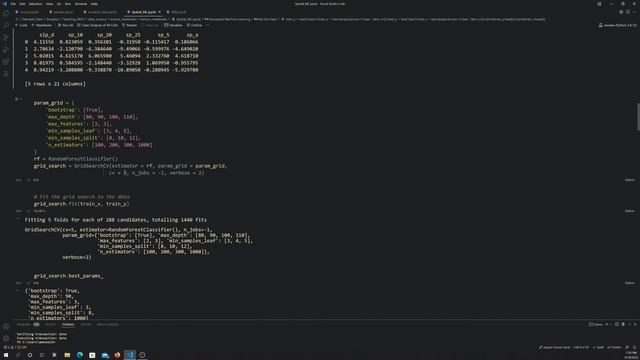Image resolution: width=640 pixels, height=360 pixels.
Task: Select the Python kernel picker
Action: [x=617, y=25]
